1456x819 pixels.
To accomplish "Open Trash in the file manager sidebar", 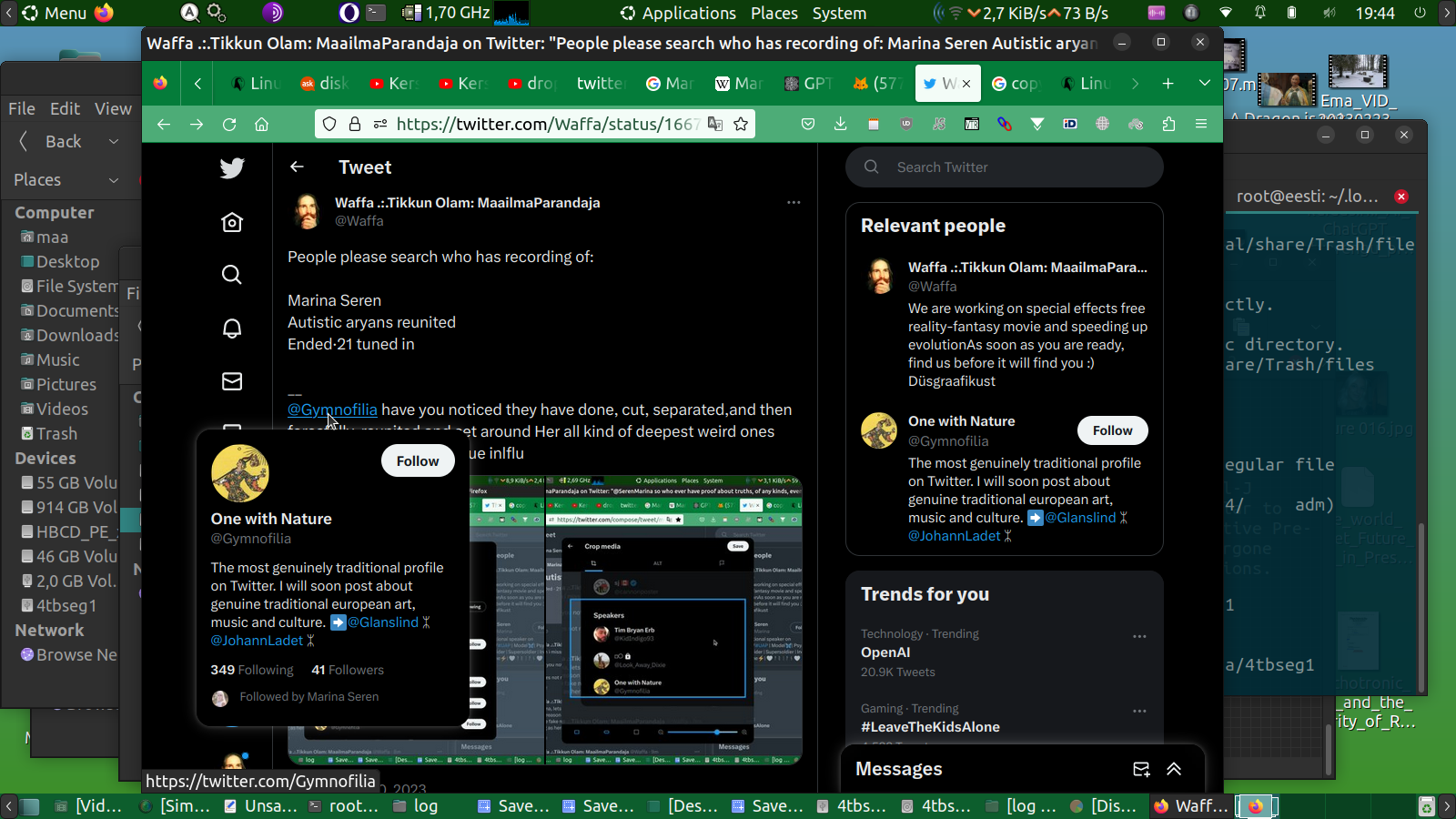I will 56,434.
